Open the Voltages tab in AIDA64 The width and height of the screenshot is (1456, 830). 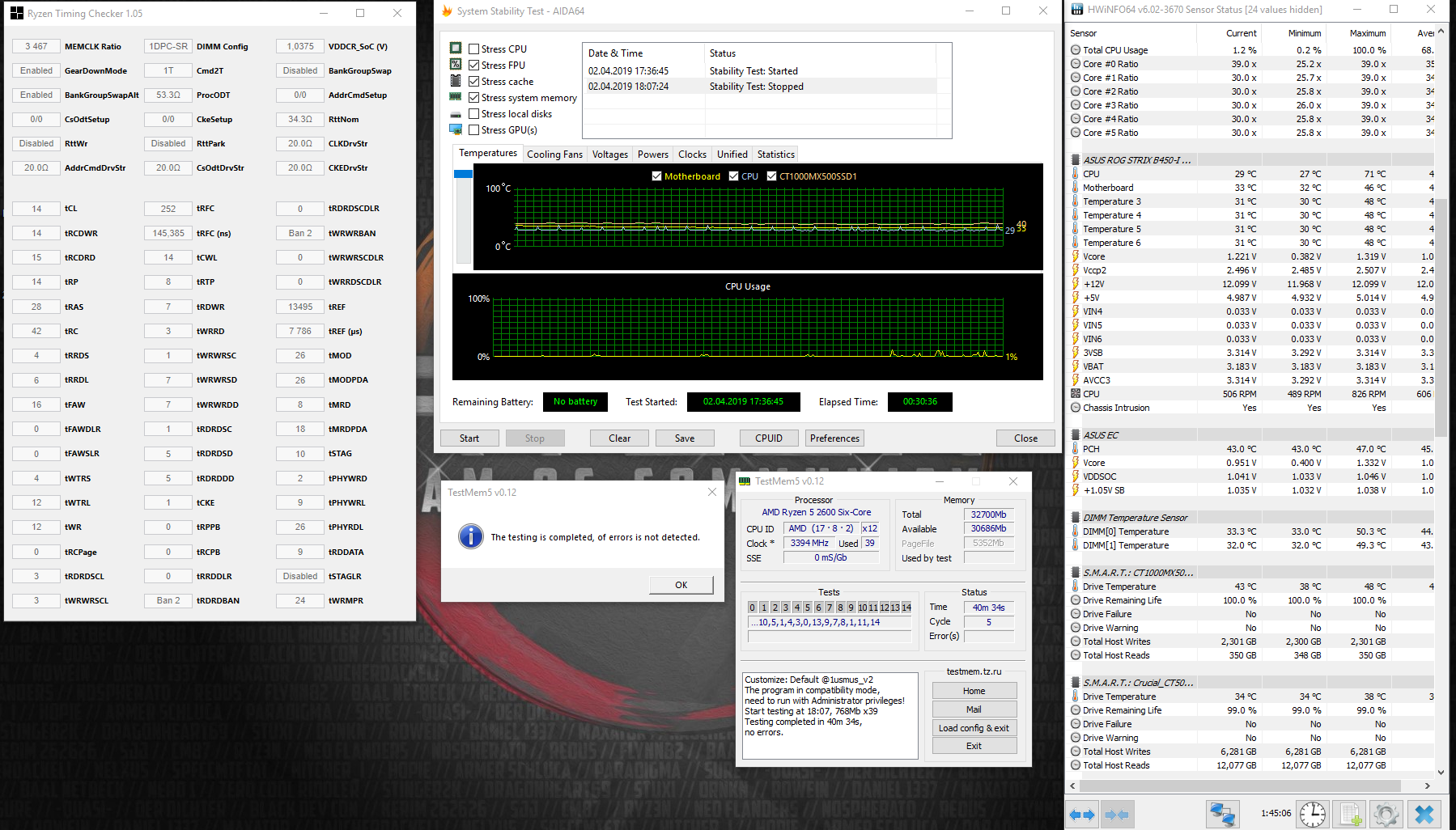click(609, 155)
